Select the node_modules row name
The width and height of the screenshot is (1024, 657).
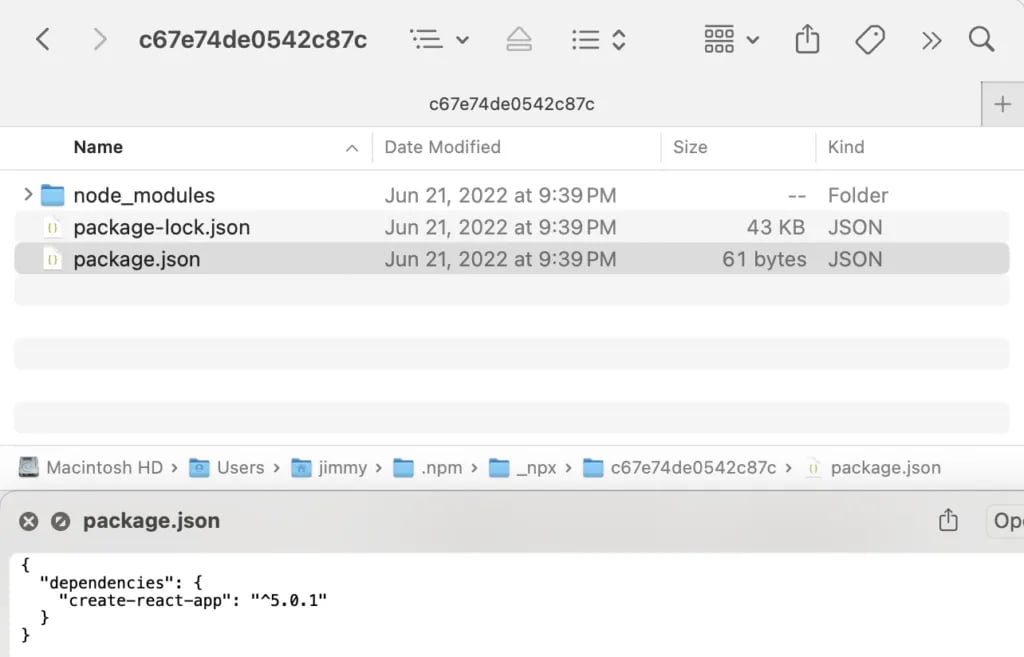[x=144, y=195]
